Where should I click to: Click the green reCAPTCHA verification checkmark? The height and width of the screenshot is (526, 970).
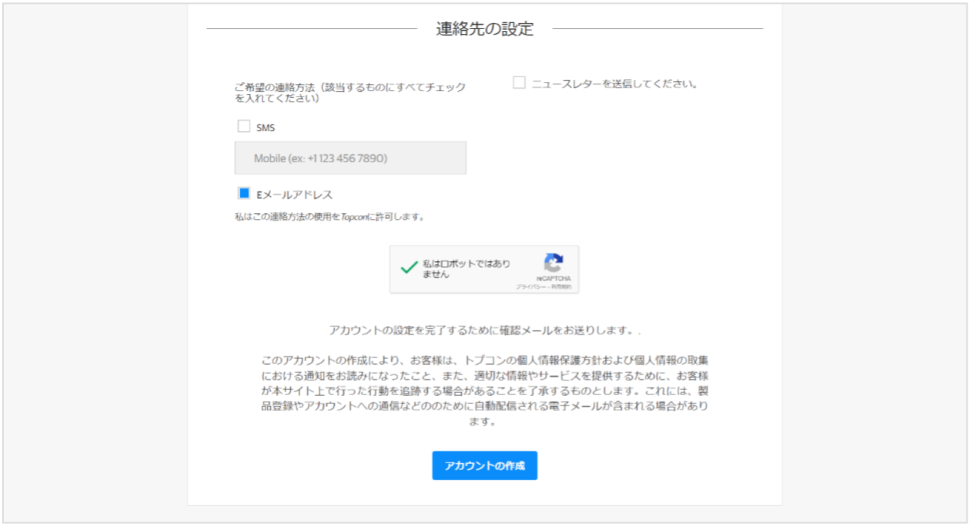coord(408,268)
